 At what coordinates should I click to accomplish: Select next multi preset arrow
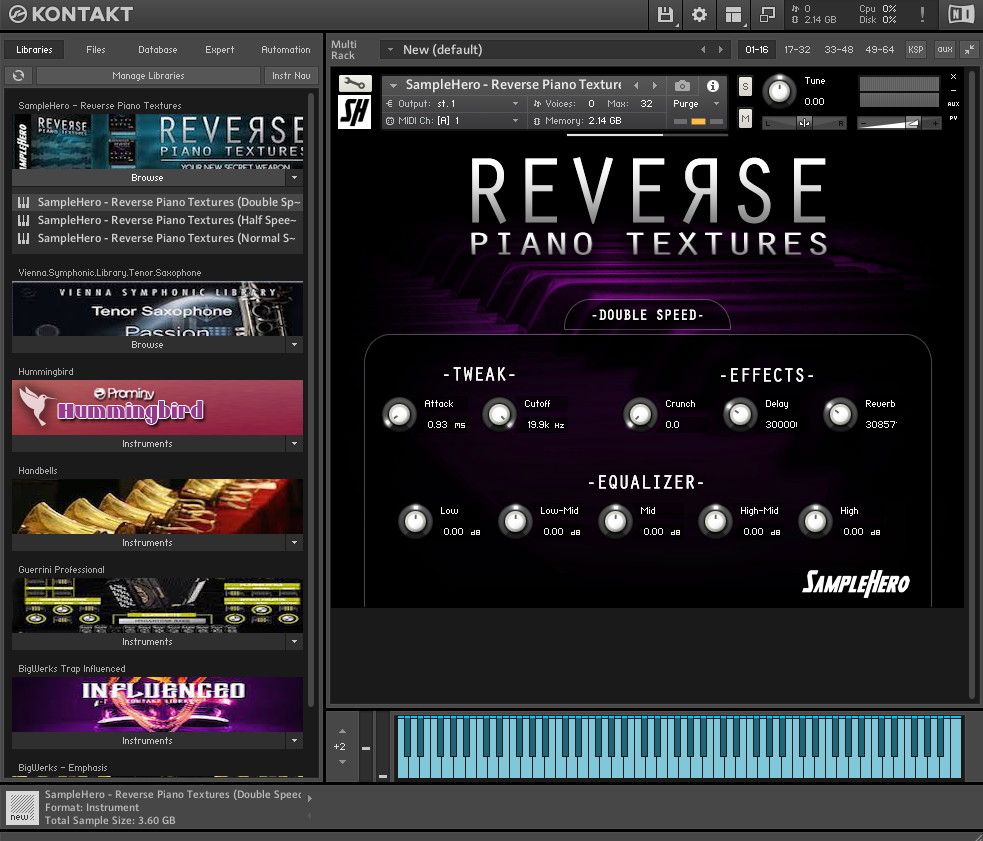pos(721,50)
